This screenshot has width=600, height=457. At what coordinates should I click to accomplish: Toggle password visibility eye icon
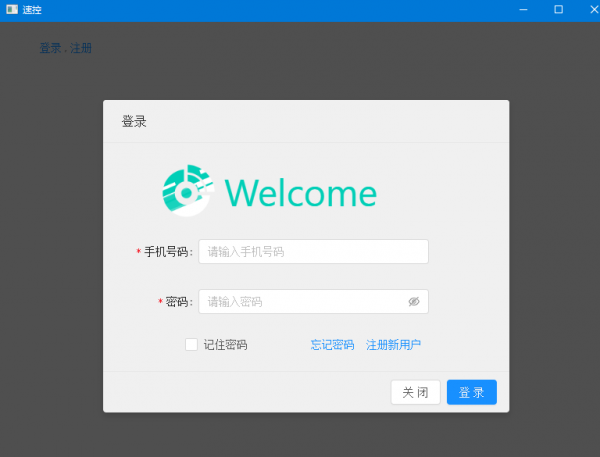[x=414, y=302]
